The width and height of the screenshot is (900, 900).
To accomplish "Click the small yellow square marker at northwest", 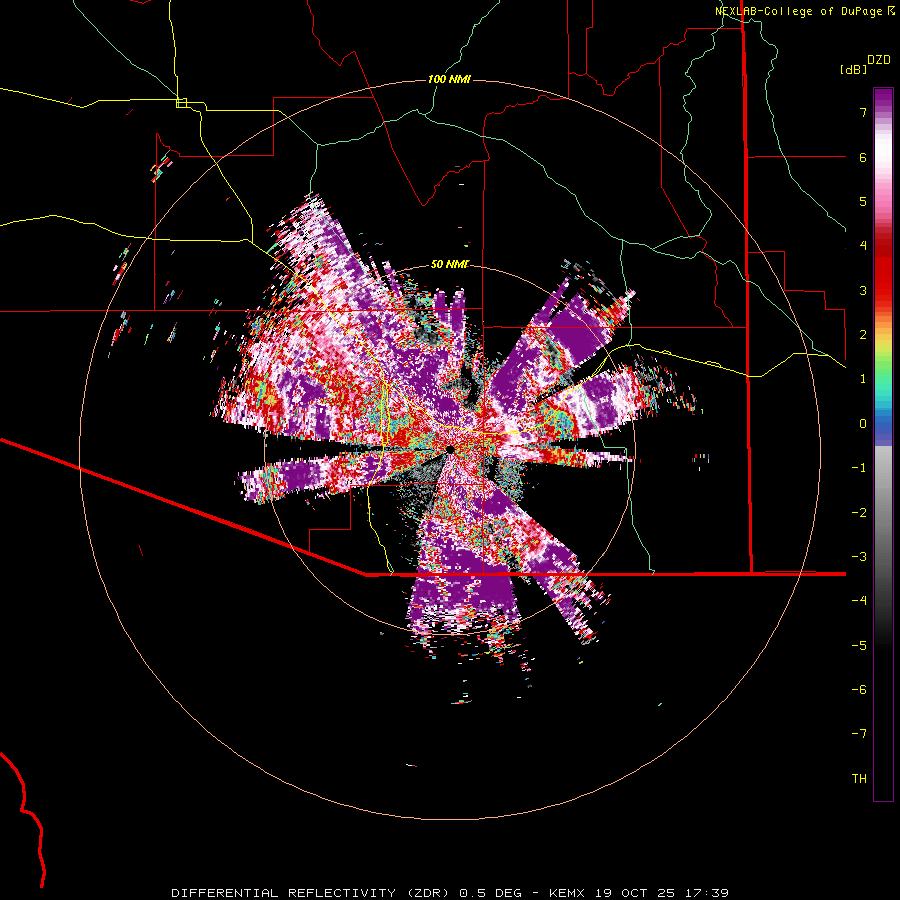I will point(181,103).
